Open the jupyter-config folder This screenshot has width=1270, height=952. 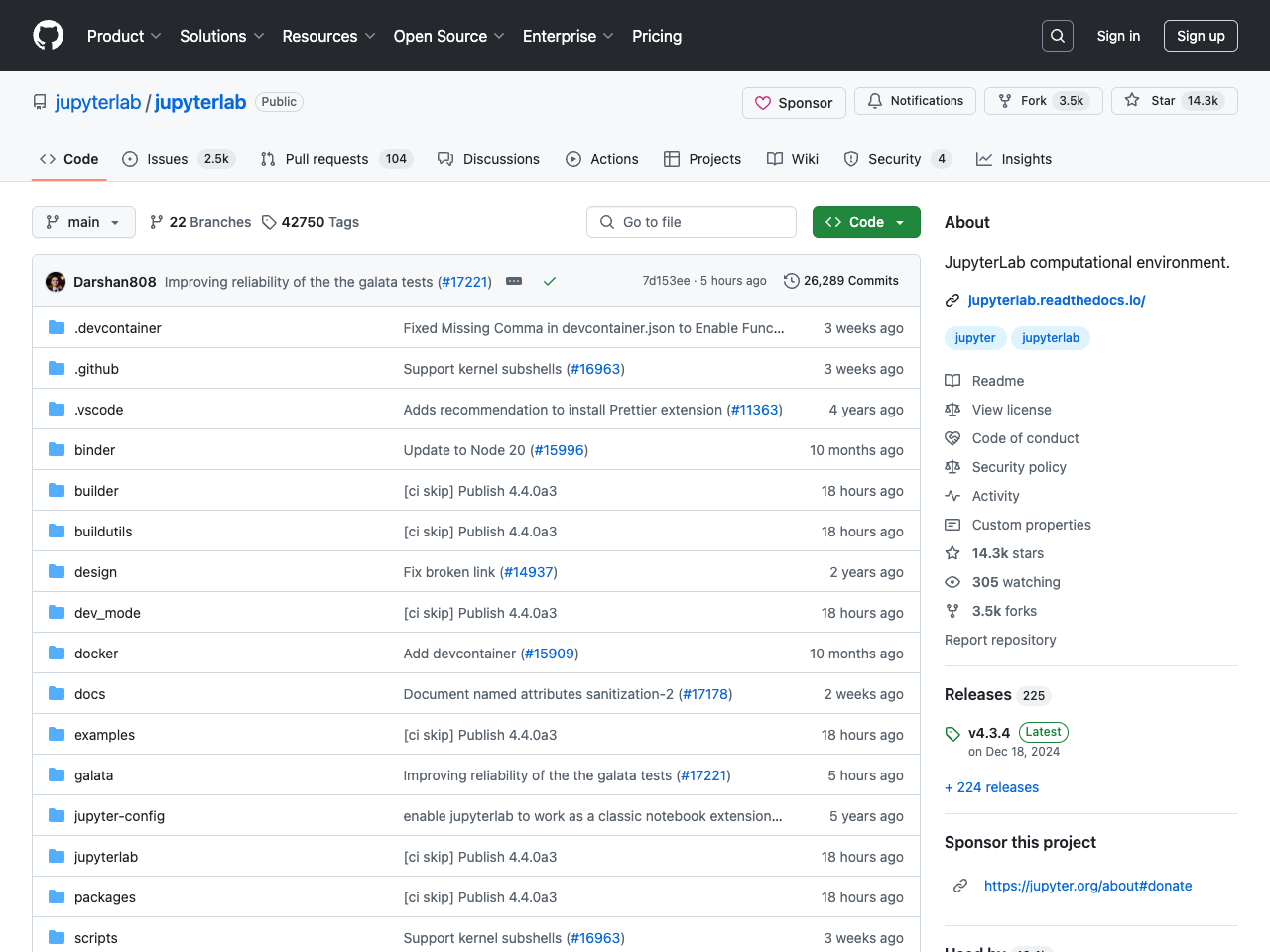(119, 816)
